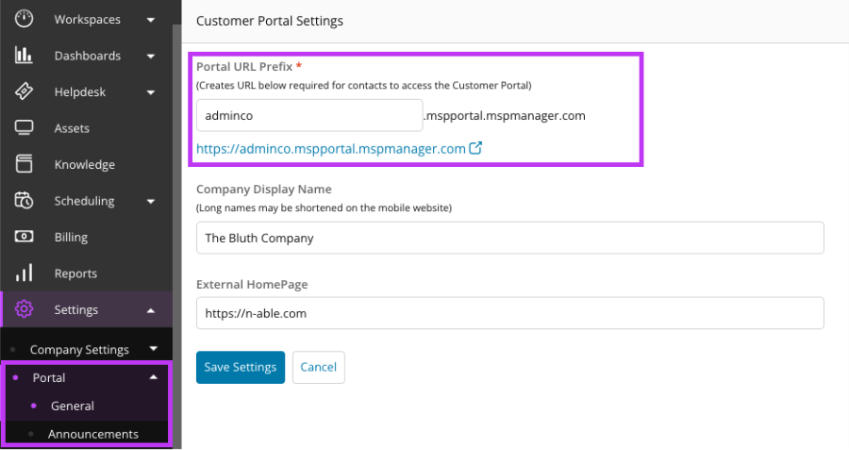Select General under Portal
The width and height of the screenshot is (849, 450).
pos(72,406)
